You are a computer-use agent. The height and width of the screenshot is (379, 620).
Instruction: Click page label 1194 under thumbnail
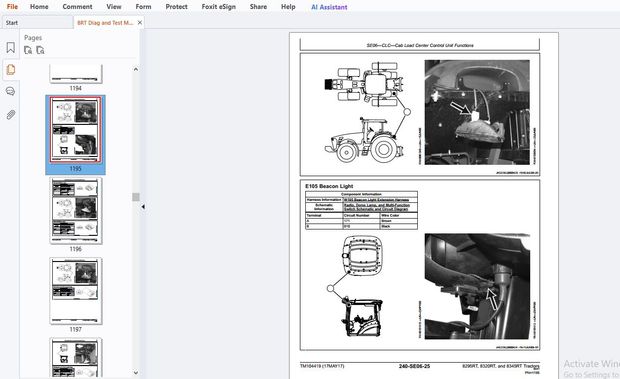coord(76,88)
